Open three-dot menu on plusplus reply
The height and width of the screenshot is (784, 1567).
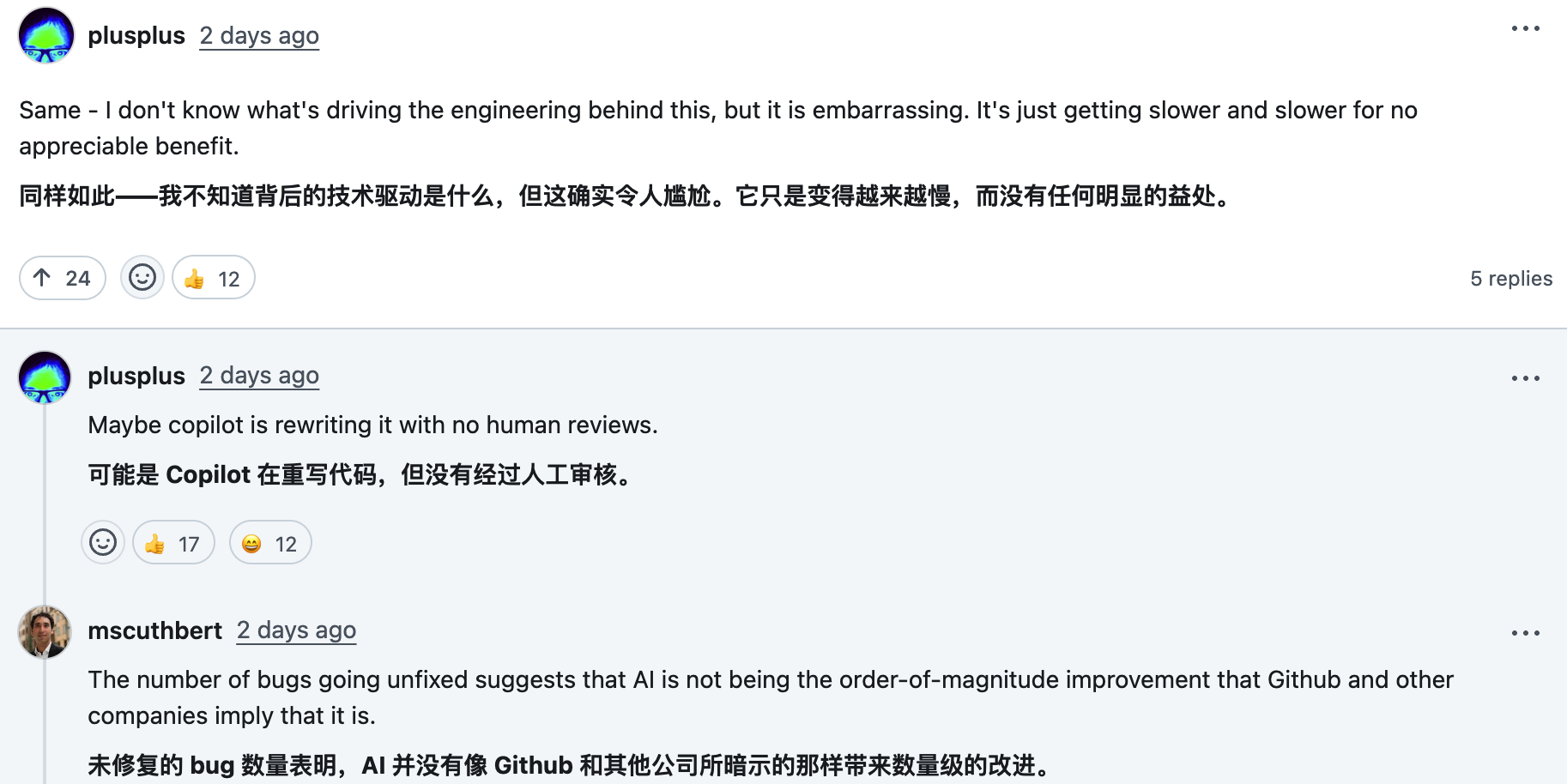pos(1525,378)
